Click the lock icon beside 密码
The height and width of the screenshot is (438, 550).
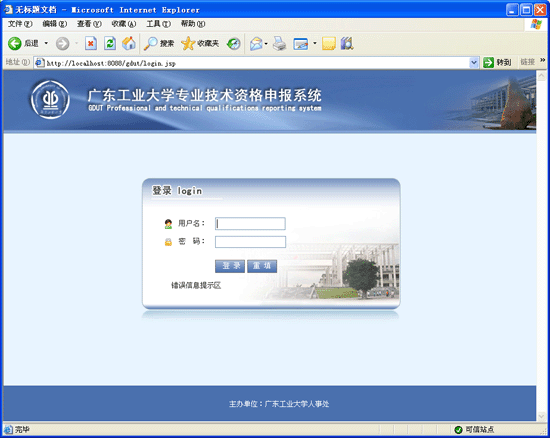point(168,242)
